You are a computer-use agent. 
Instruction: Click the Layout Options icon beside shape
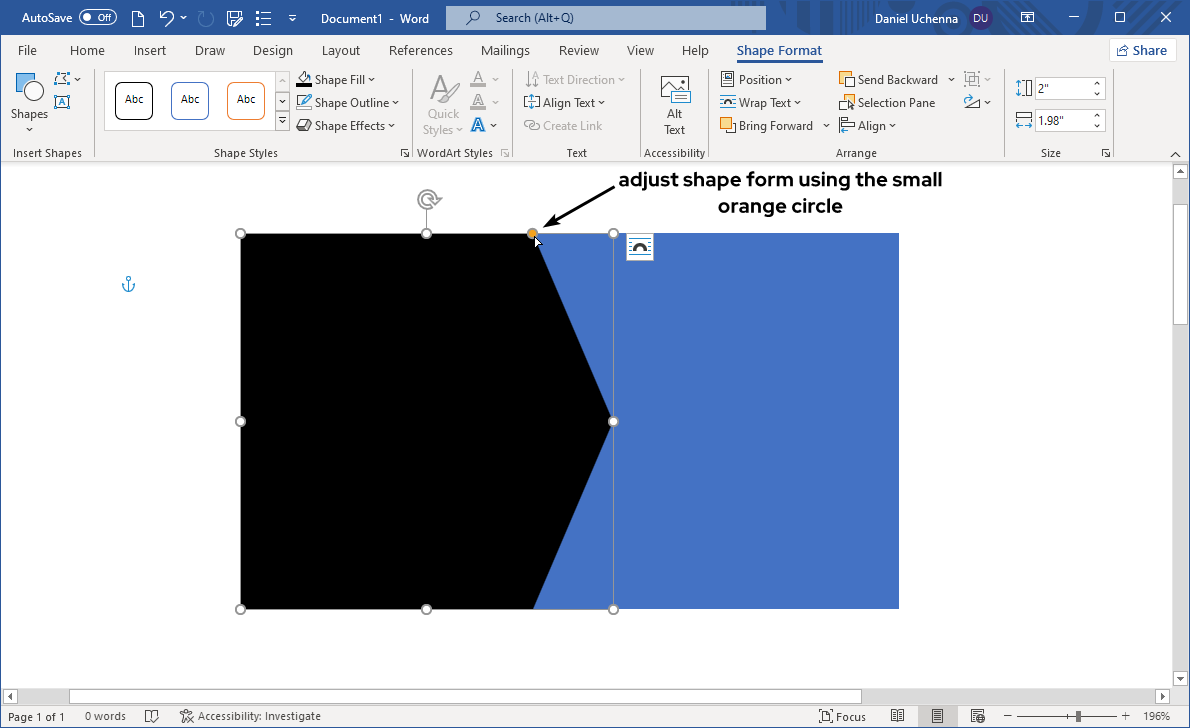point(640,247)
